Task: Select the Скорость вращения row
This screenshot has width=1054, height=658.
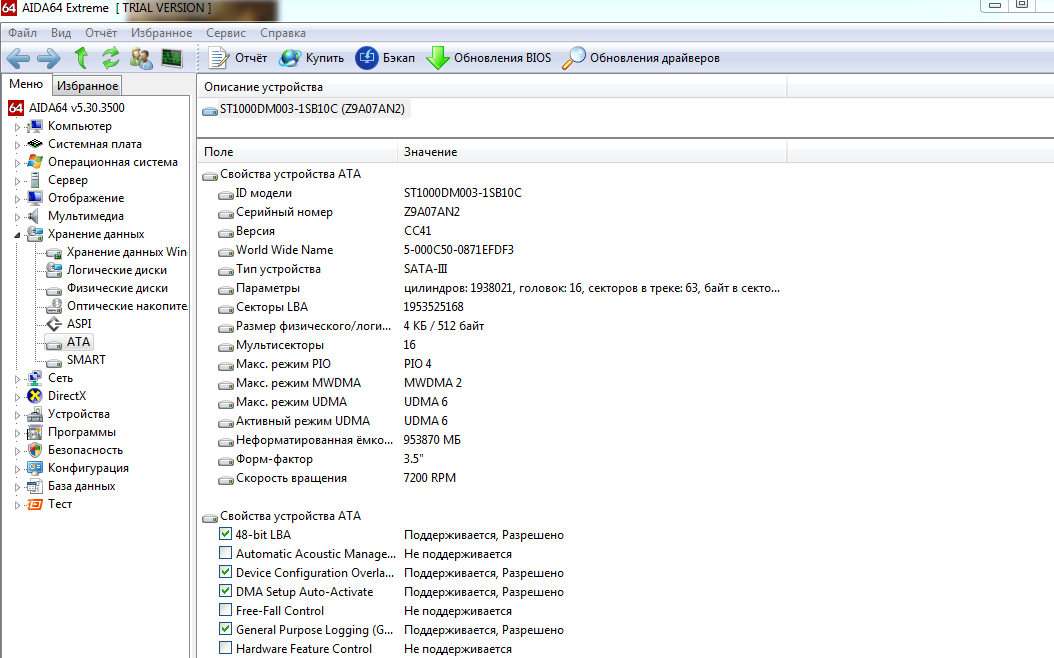Action: [492, 478]
